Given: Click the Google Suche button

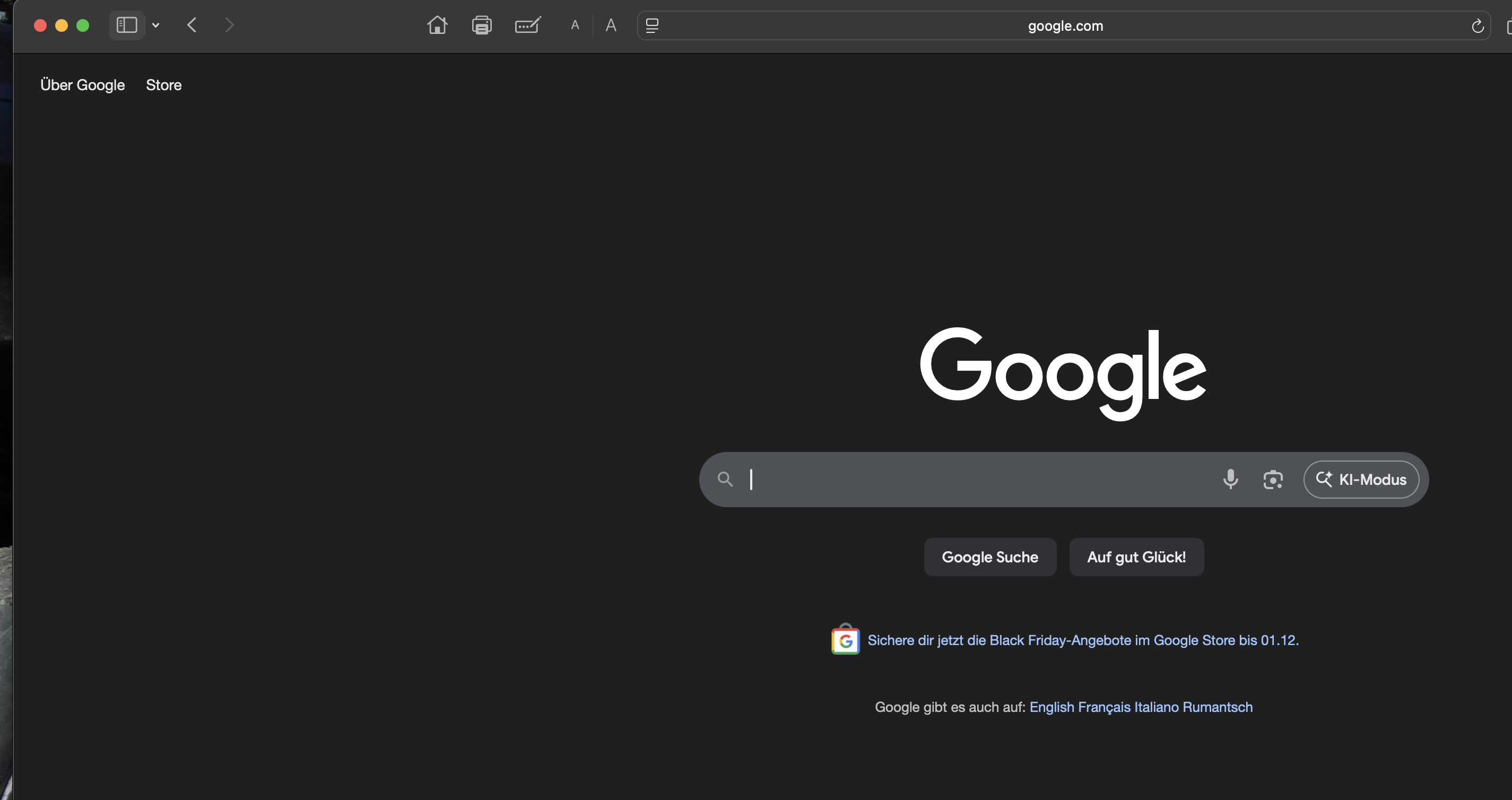Looking at the screenshot, I should [989, 556].
